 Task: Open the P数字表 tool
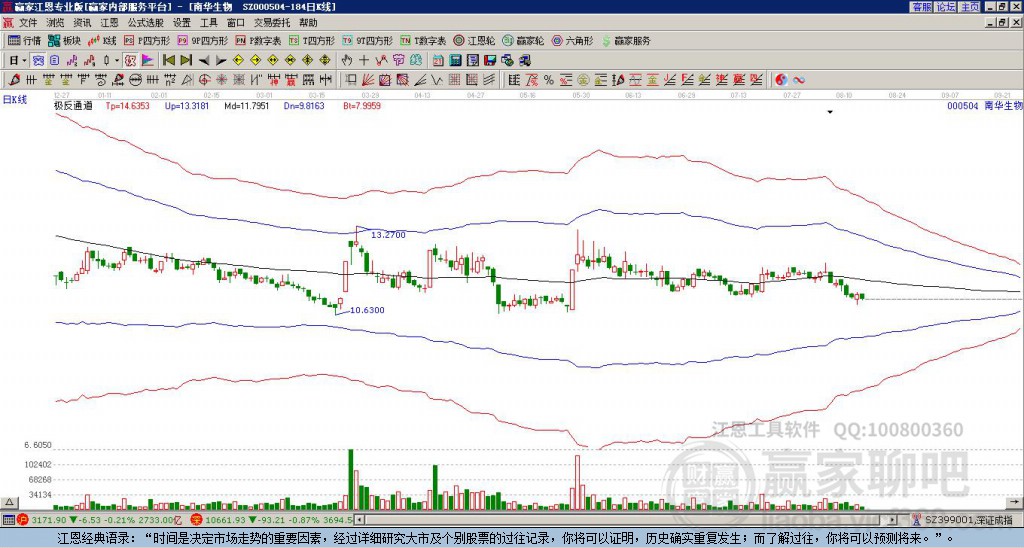pos(258,40)
